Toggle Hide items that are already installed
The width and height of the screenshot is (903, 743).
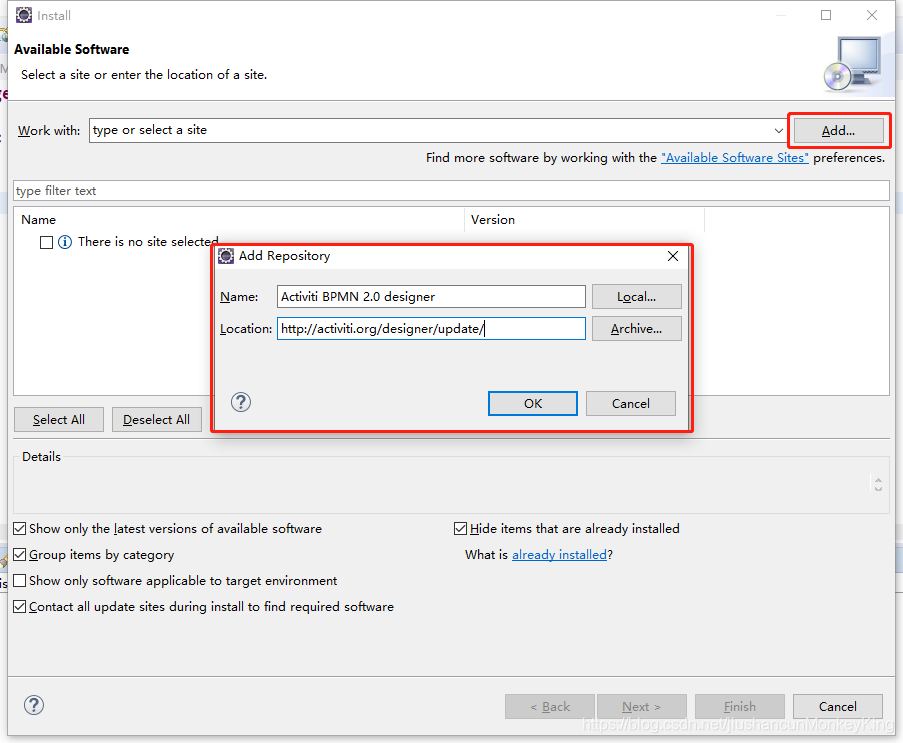pyautogui.click(x=460, y=529)
